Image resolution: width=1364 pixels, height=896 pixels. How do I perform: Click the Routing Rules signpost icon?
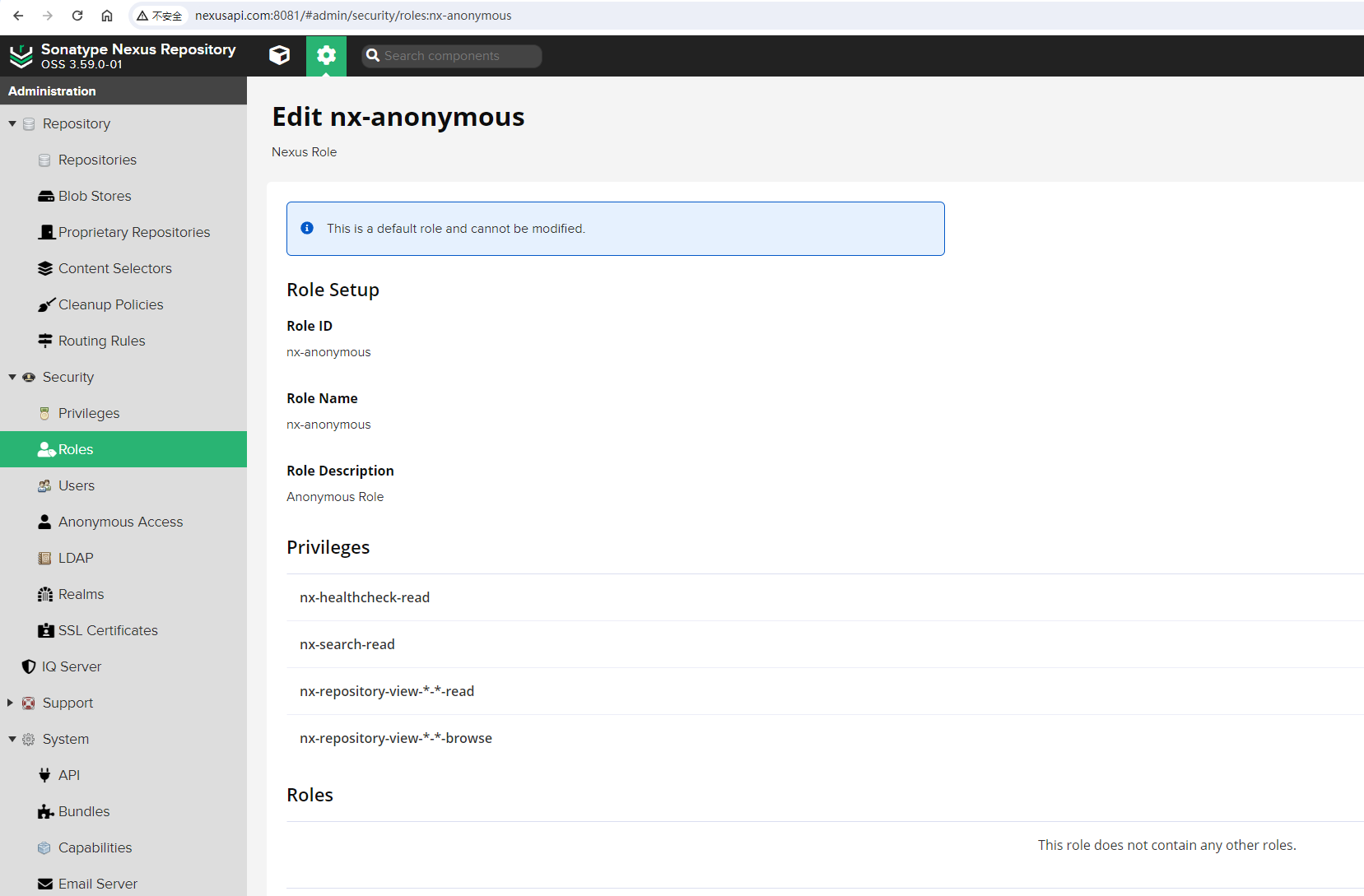45,341
